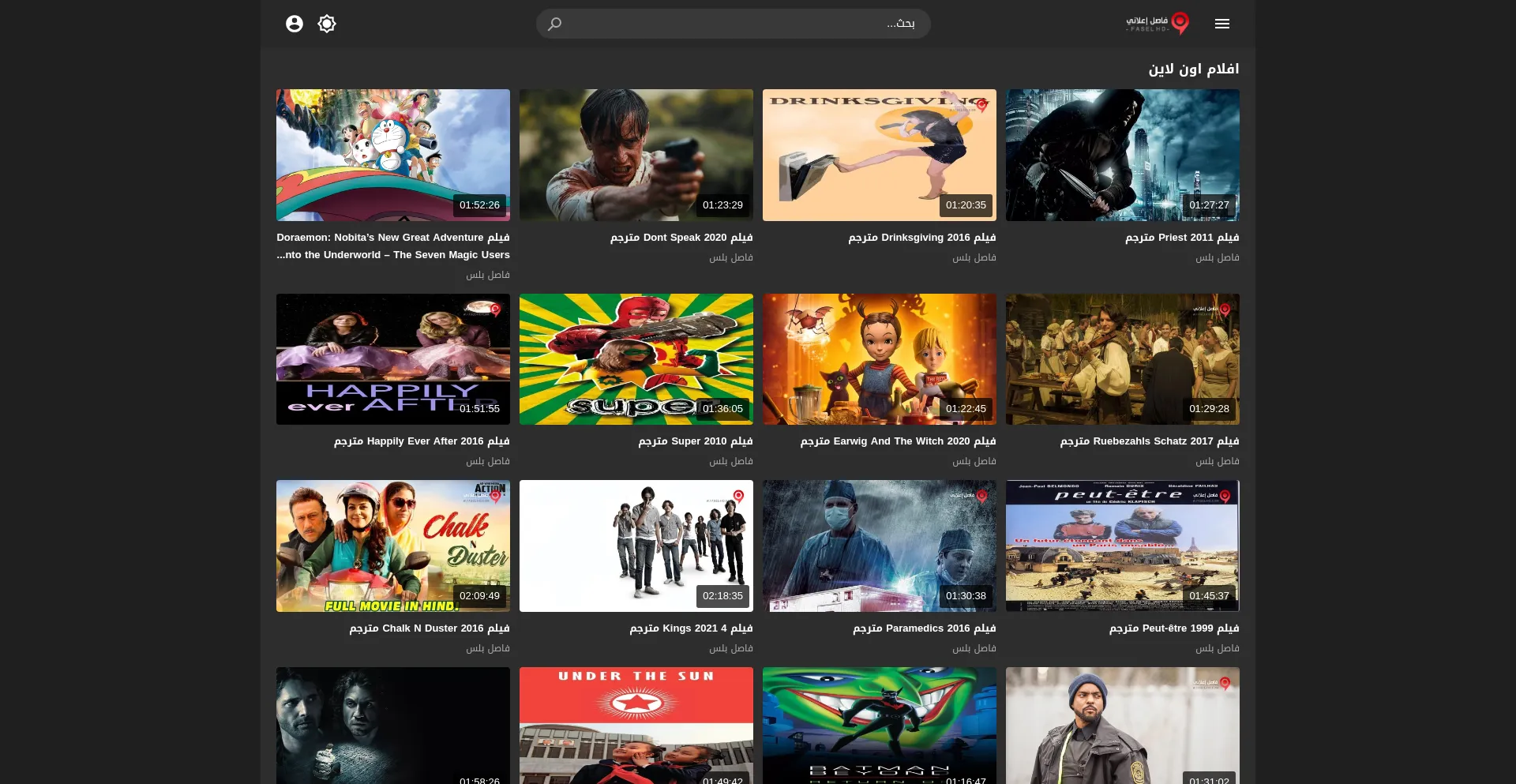Viewport: 1516px width, 784px height.
Task: Click the Peut-être 1999 title link
Action: point(1174,628)
